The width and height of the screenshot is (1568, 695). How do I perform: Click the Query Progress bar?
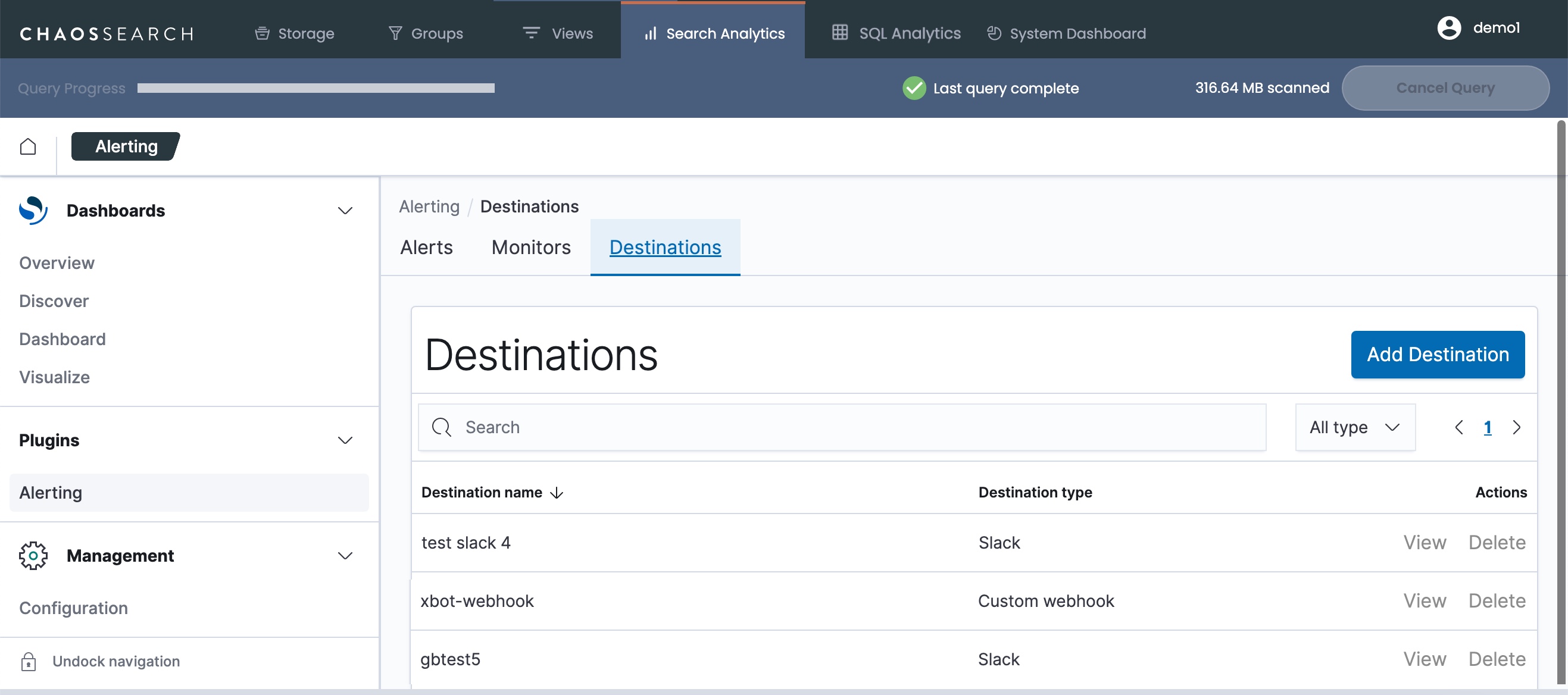pyautogui.click(x=316, y=89)
